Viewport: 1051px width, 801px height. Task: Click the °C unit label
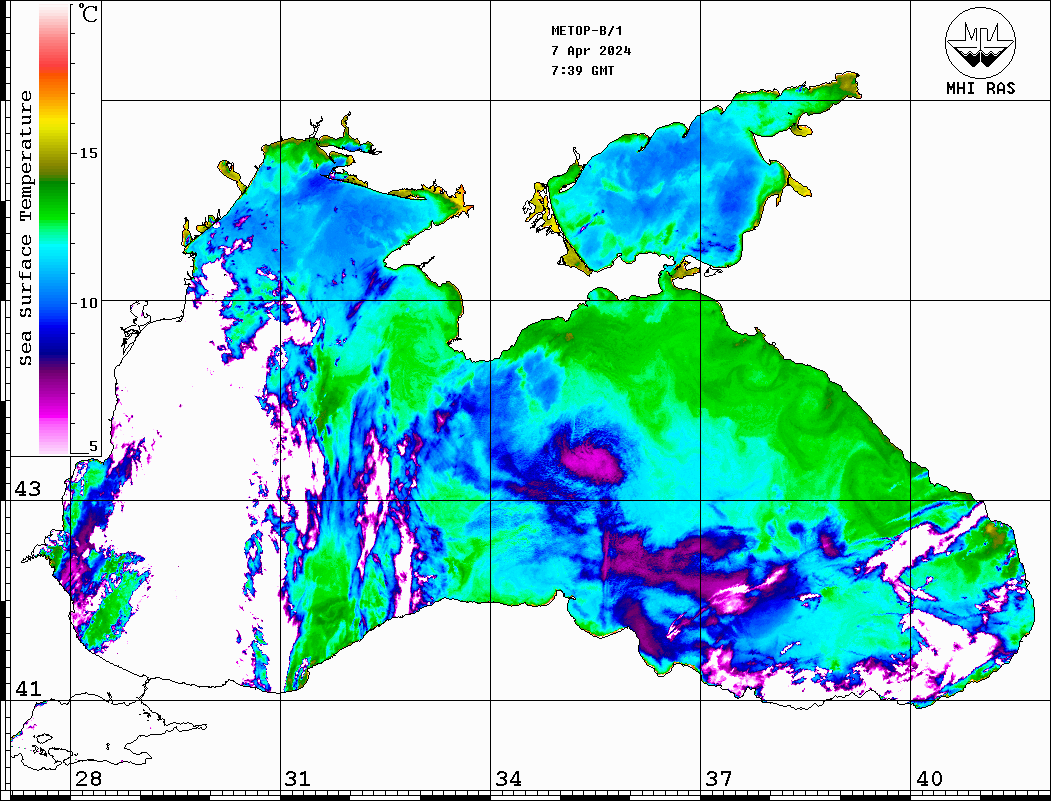[x=87, y=13]
